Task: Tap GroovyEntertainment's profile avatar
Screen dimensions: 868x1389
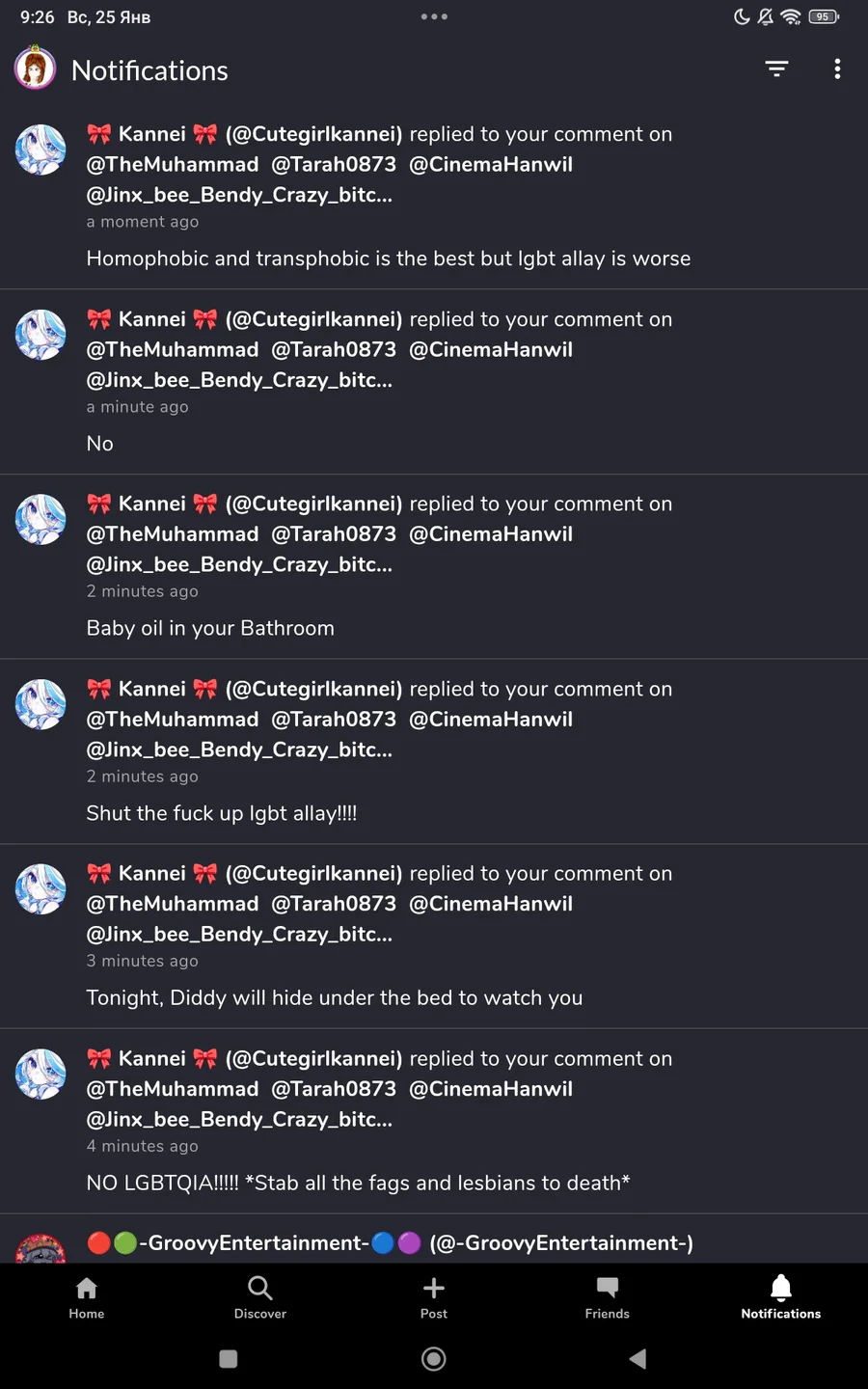Action: coord(41,1250)
